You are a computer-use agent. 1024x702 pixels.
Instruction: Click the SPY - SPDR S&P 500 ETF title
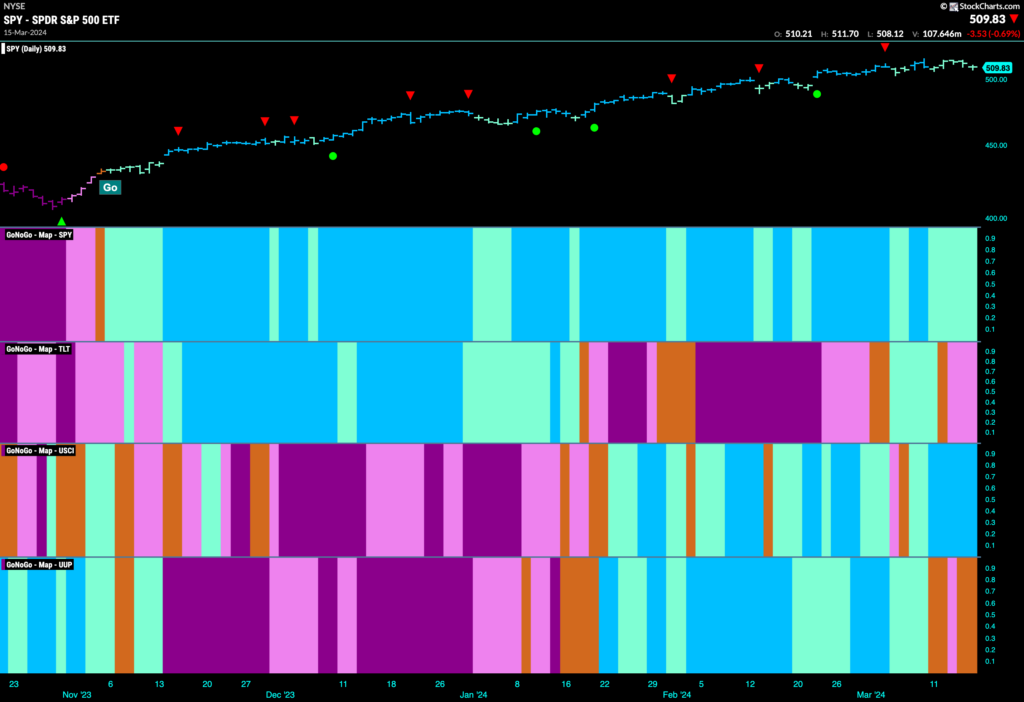coord(61,20)
